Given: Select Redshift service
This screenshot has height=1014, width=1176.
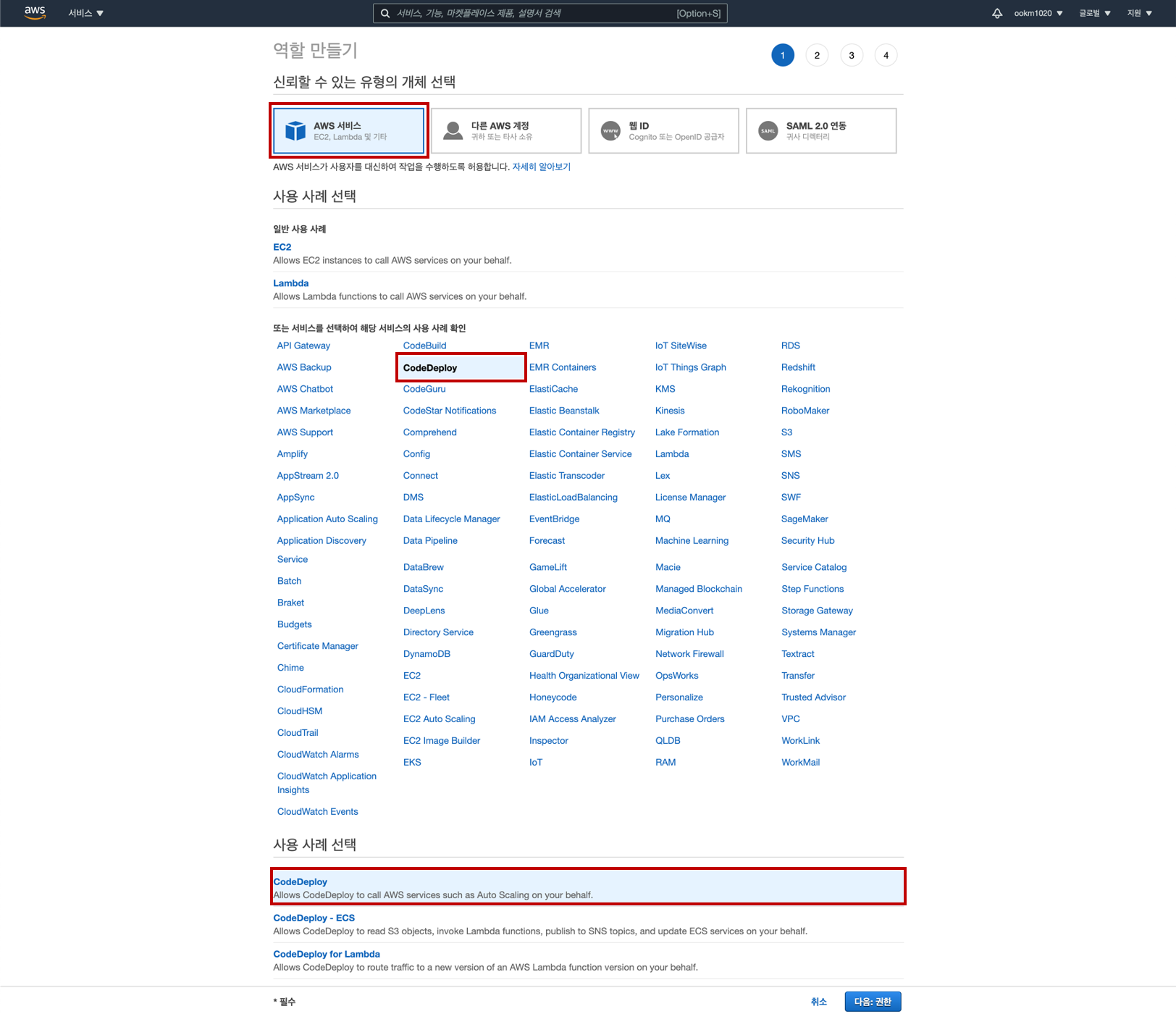Looking at the screenshot, I should pos(798,367).
